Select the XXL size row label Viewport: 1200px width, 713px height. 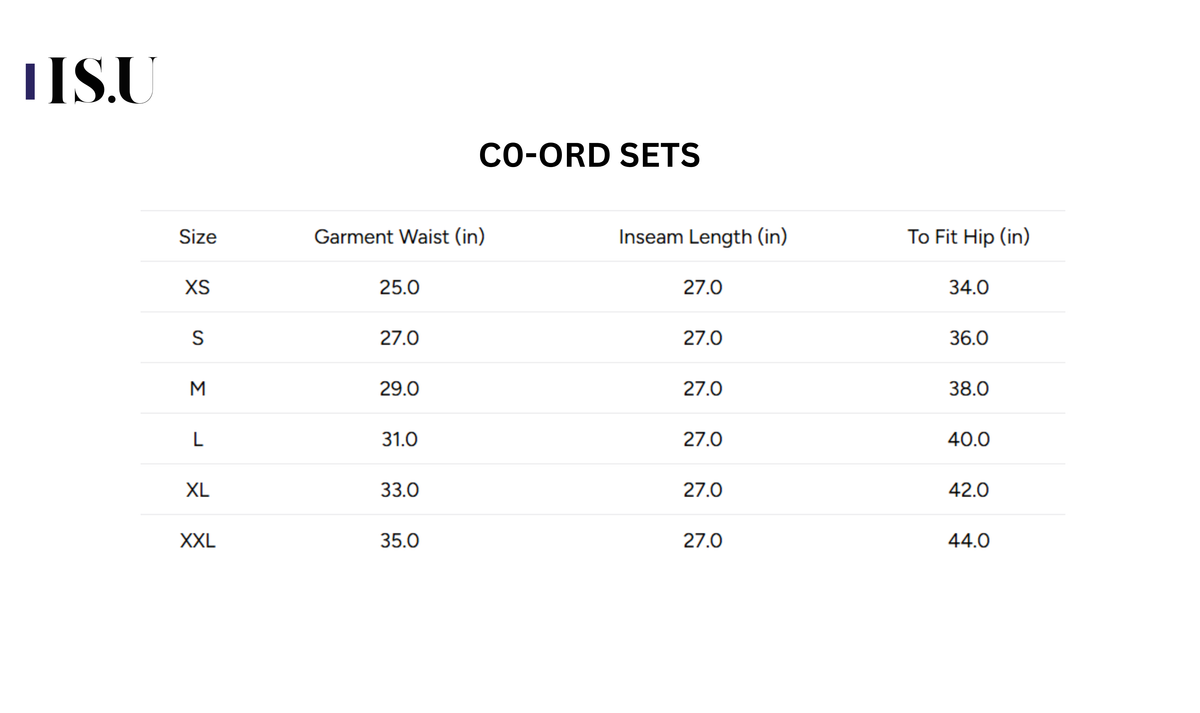click(x=198, y=541)
